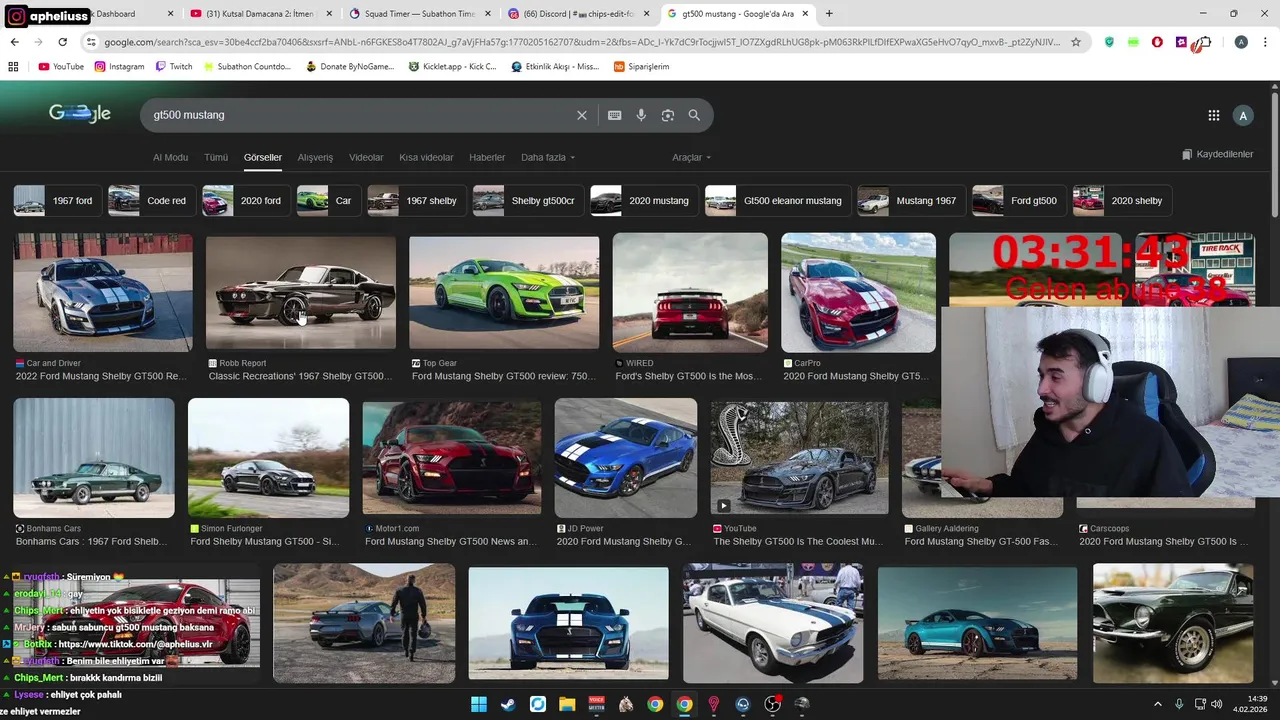Switch to the Haberler tab
This screenshot has height=720, width=1280.
pos(487,157)
